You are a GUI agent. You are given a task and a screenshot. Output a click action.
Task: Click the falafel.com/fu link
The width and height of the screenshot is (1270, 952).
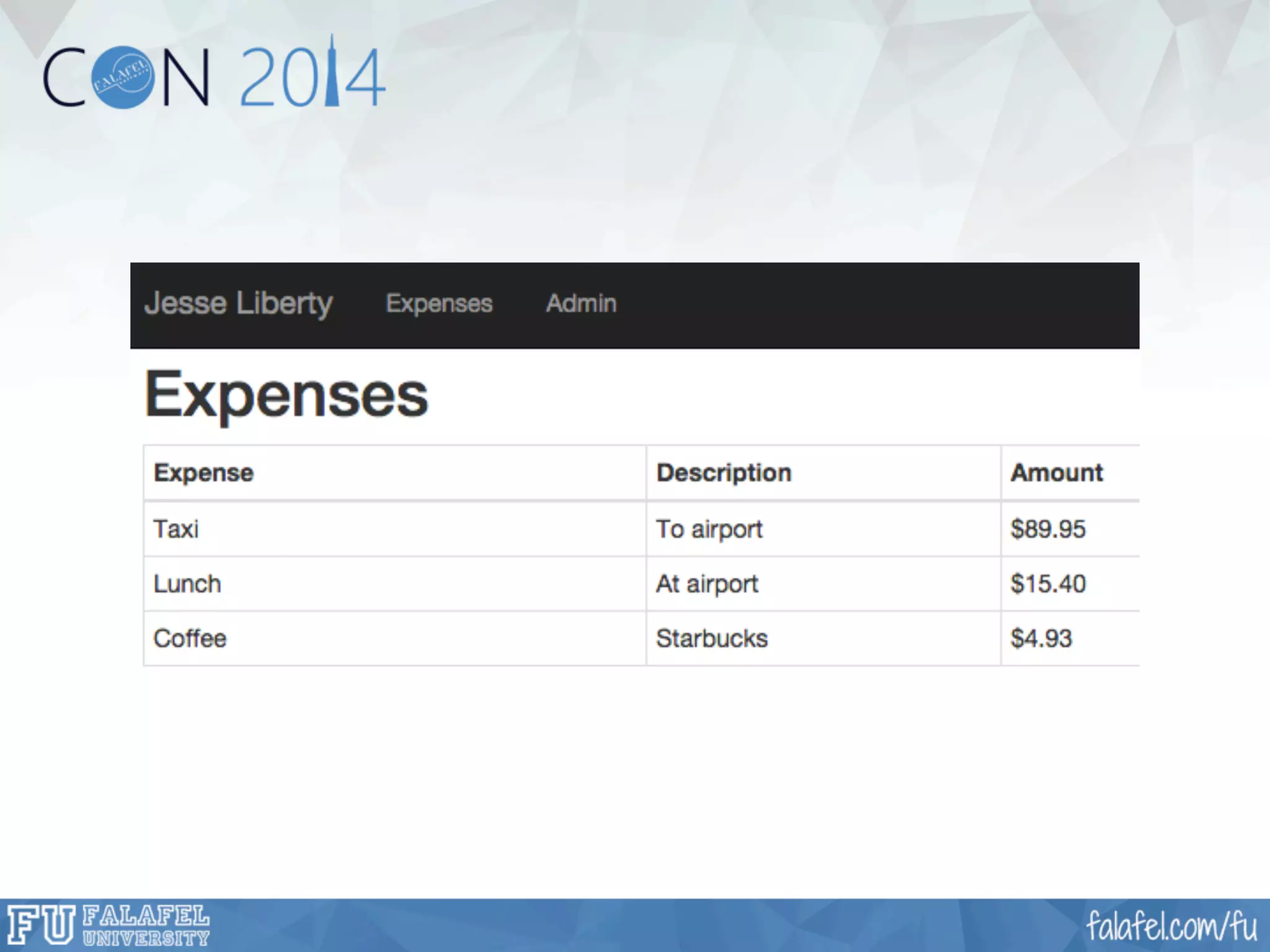tap(1171, 926)
